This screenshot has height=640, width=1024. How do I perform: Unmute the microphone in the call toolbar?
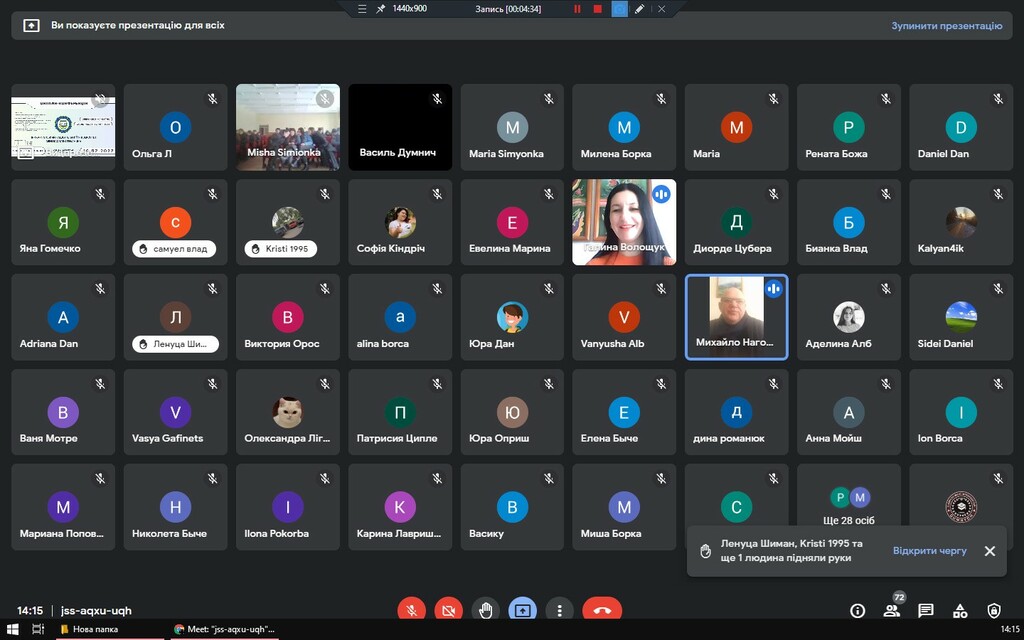(411, 610)
